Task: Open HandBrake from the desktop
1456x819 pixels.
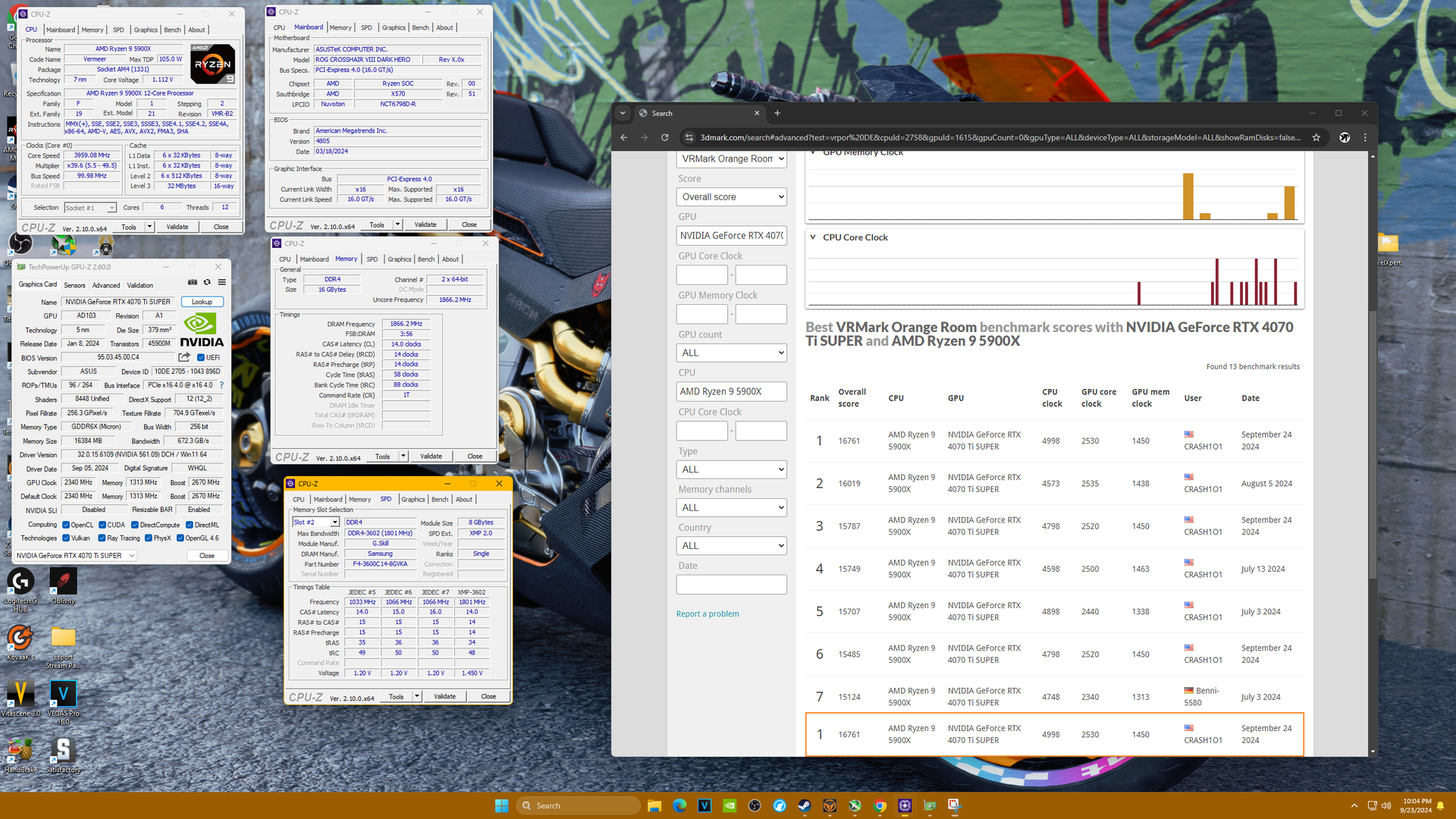Action: [x=20, y=755]
